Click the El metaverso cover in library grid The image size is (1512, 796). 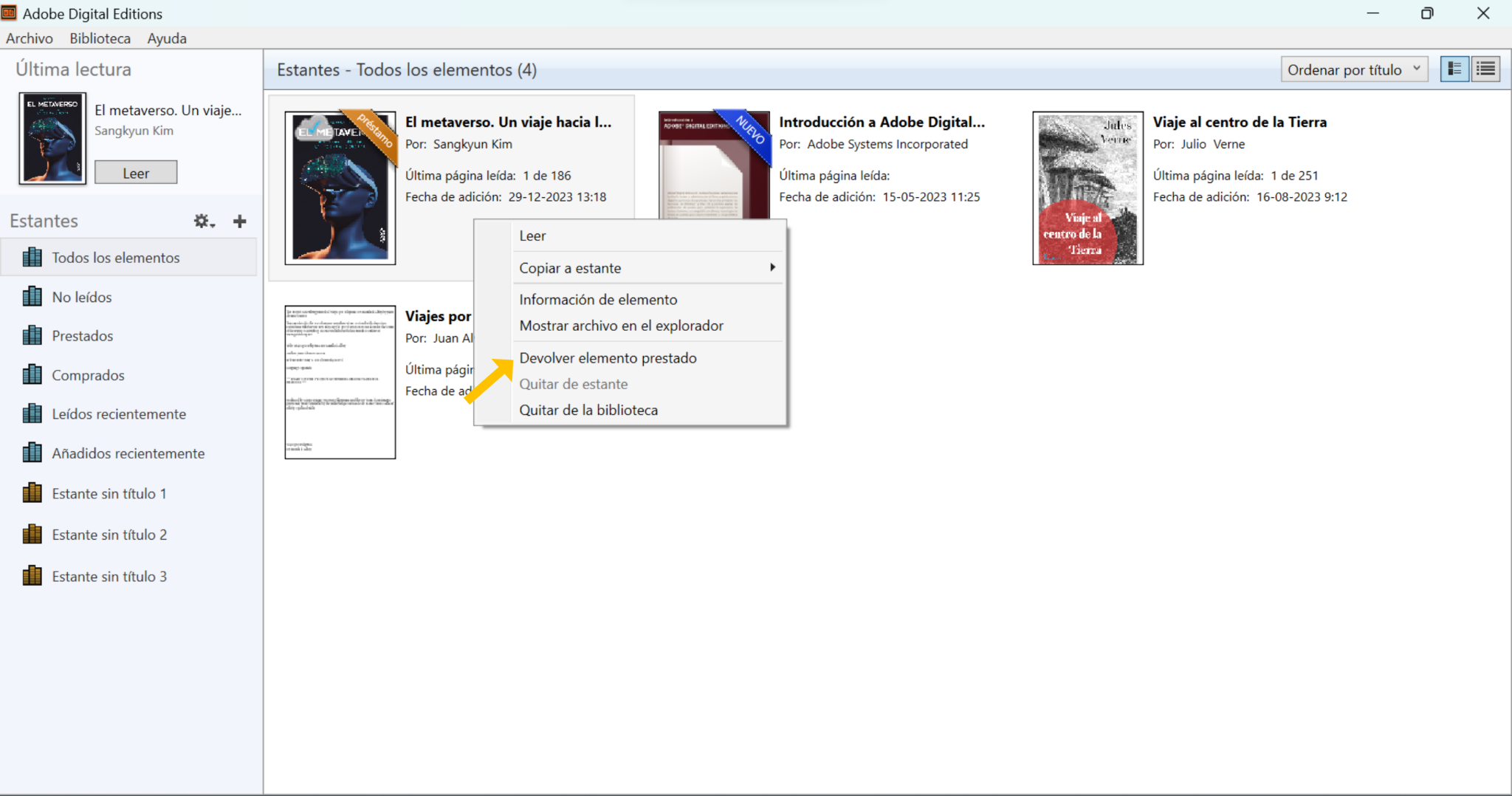(340, 188)
